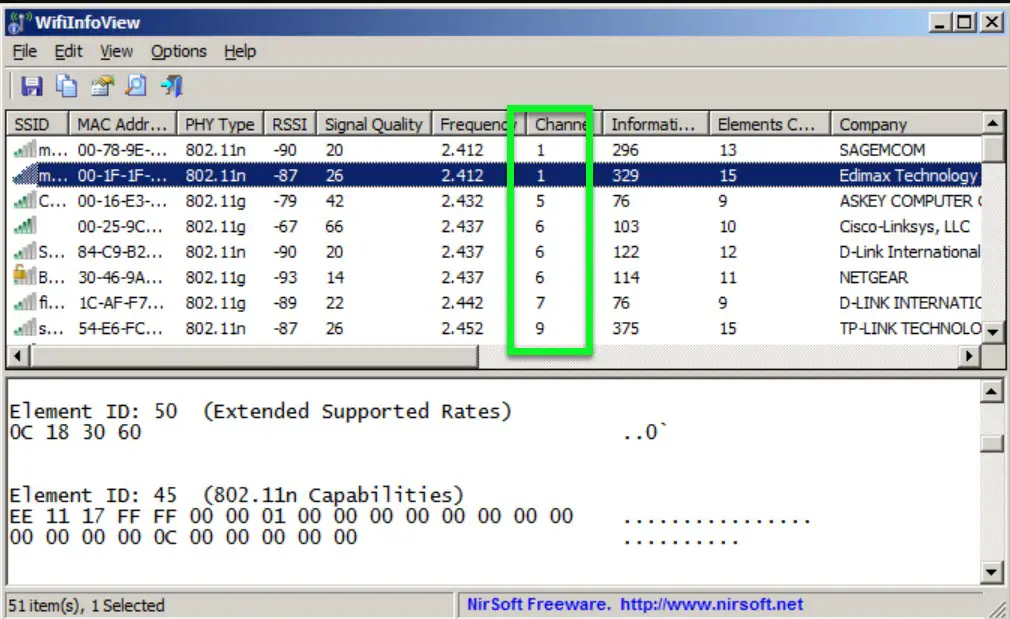Click the signal icon in the TP-LINK row

click(x=24, y=328)
